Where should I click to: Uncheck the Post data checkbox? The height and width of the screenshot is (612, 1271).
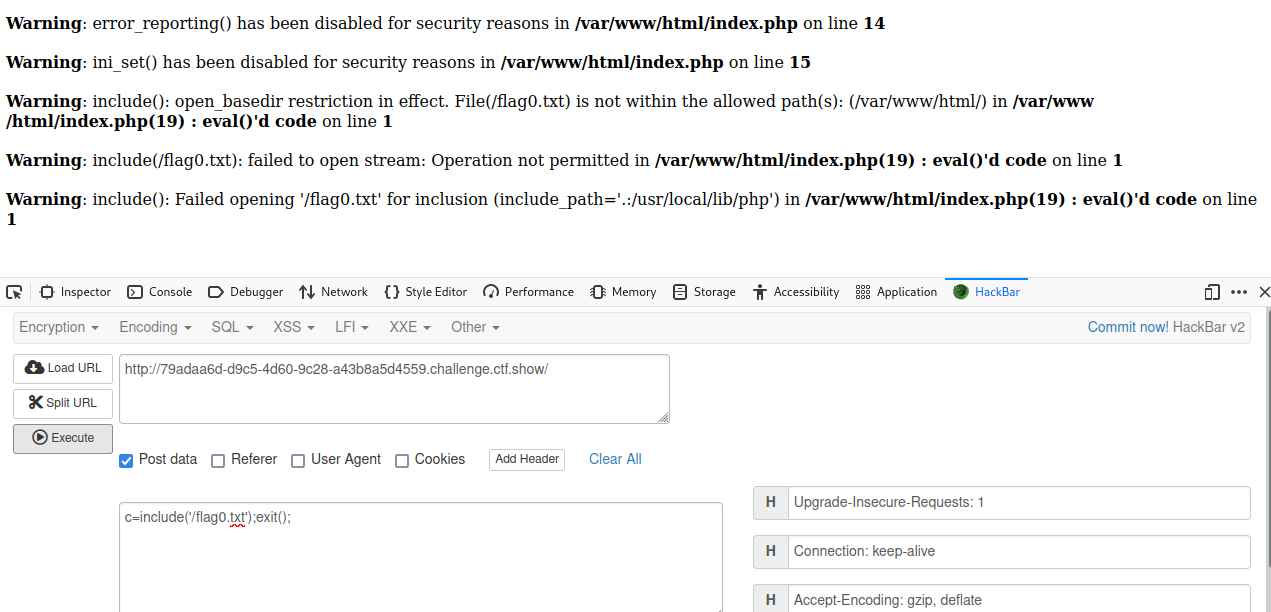point(126,460)
